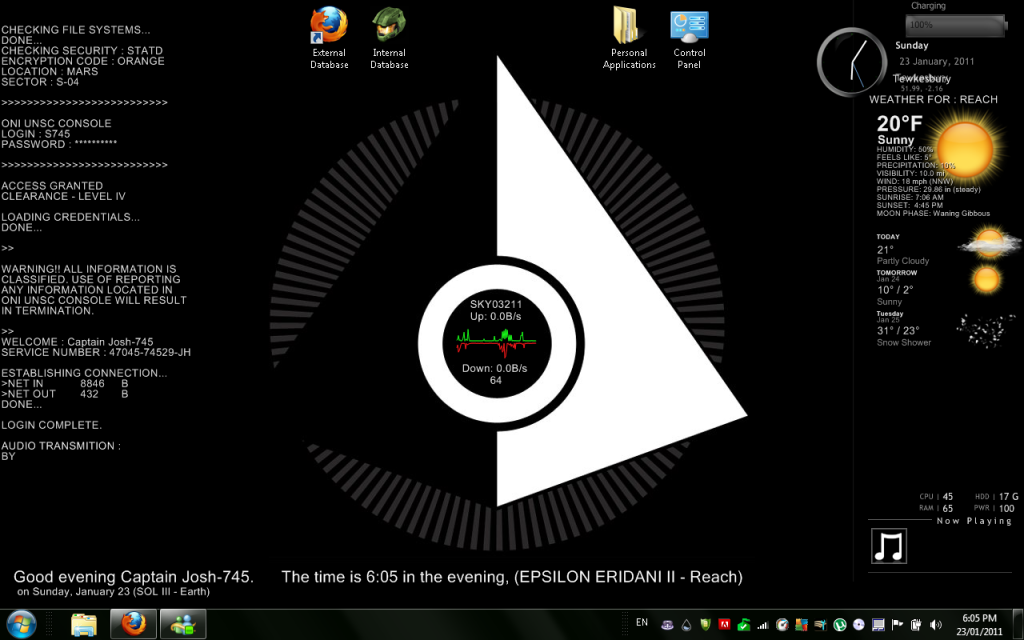Viewport: 1024px width, 640px height.
Task: Click the '>NET IN 8846 B' line
Action: [x=65, y=384]
